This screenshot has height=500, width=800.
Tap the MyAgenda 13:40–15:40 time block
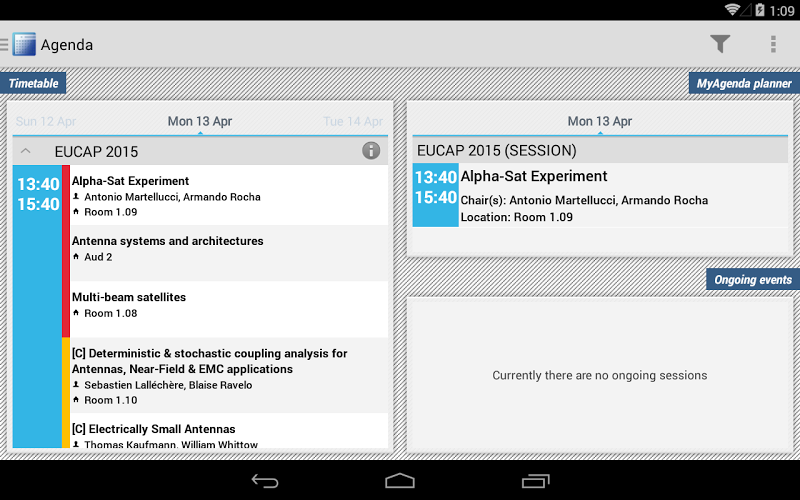435,195
